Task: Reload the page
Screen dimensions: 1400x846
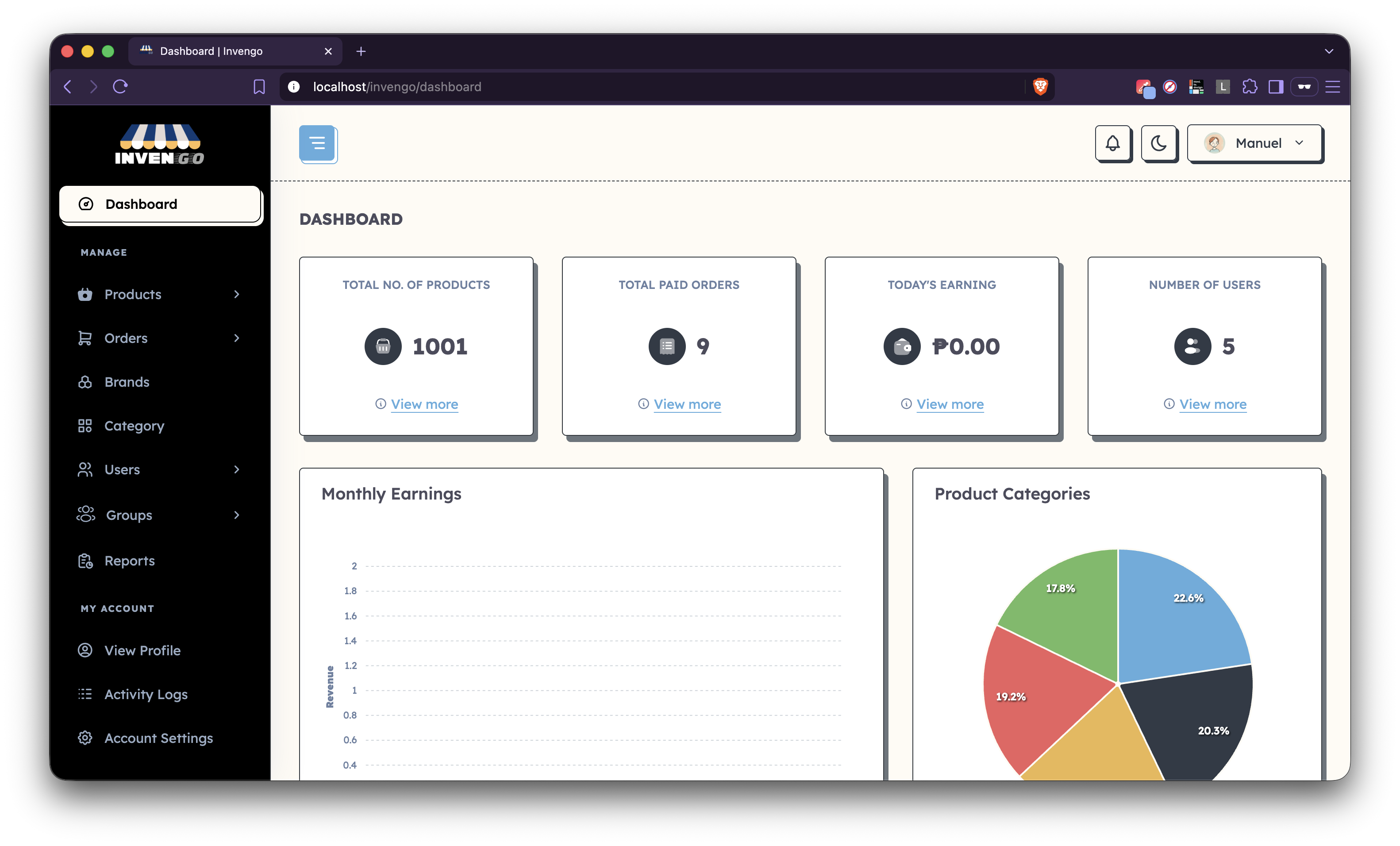Action: click(x=120, y=86)
